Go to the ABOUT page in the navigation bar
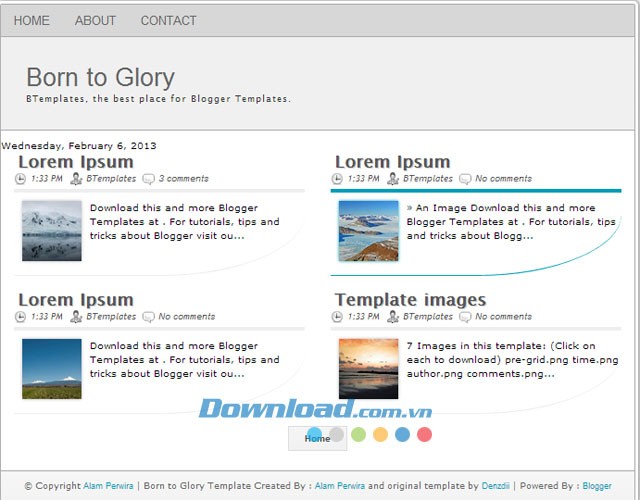Viewport: 640px width, 500px height. coord(95,20)
